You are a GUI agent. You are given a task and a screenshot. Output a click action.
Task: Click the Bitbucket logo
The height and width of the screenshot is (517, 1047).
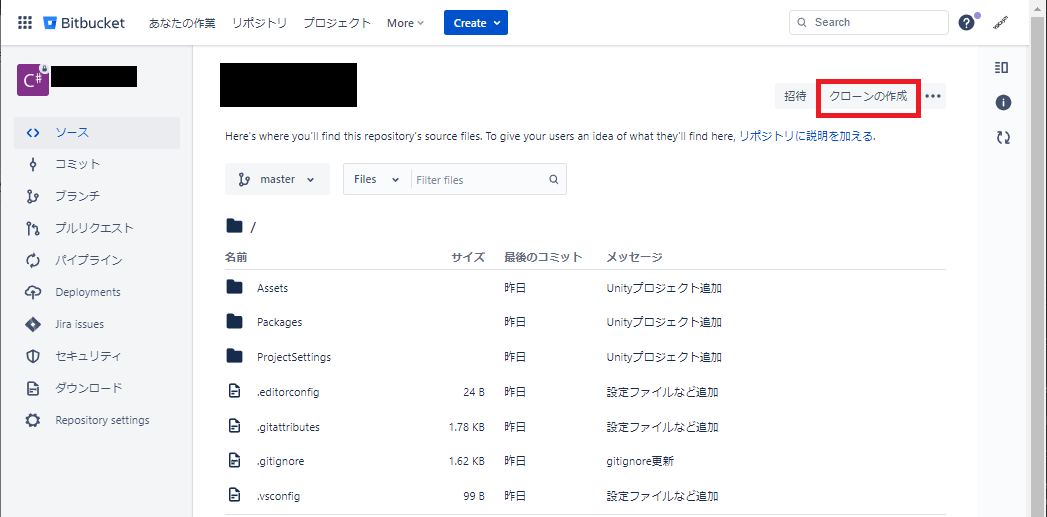84,23
